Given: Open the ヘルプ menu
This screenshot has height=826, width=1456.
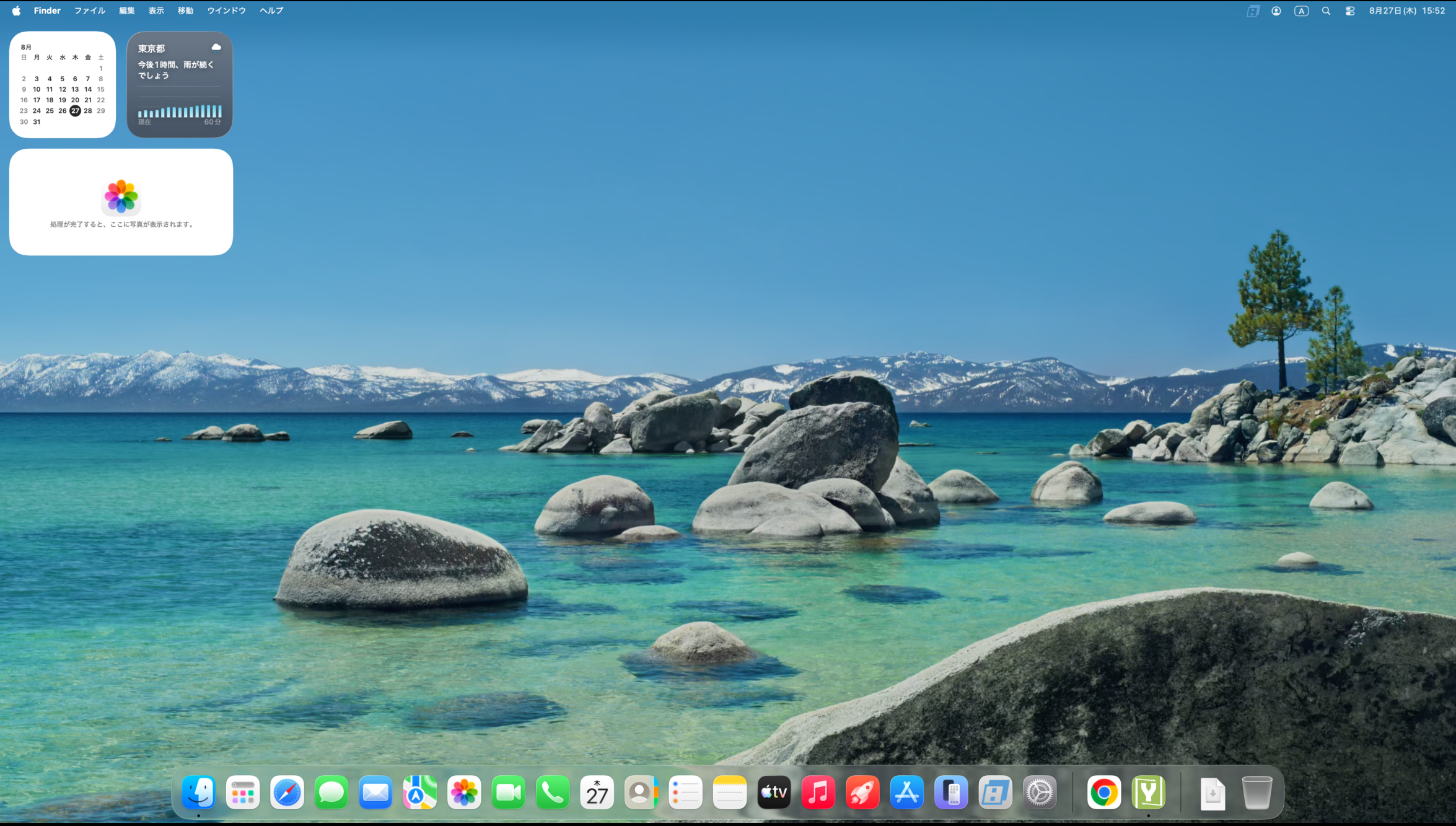Looking at the screenshot, I should [x=271, y=11].
